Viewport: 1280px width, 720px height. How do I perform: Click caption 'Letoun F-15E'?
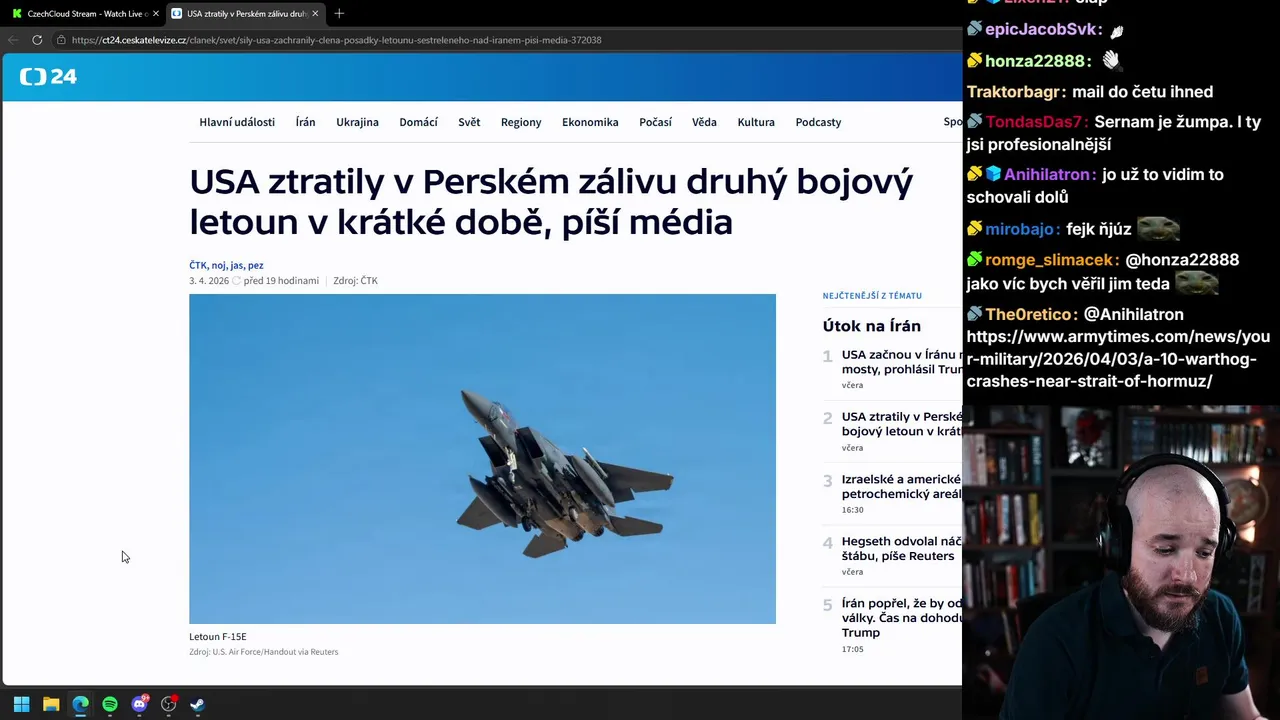[218, 637]
